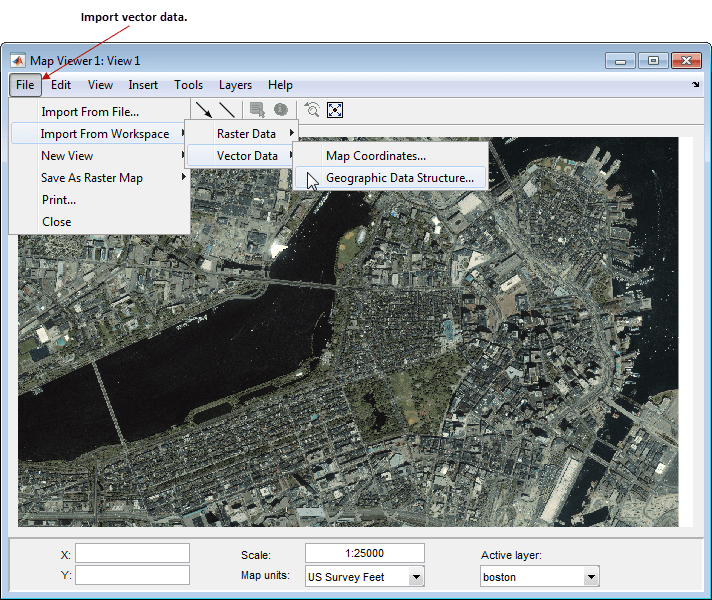The height and width of the screenshot is (600, 712).
Task: Expand the Raster Data submenu
Action: click(x=246, y=134)
